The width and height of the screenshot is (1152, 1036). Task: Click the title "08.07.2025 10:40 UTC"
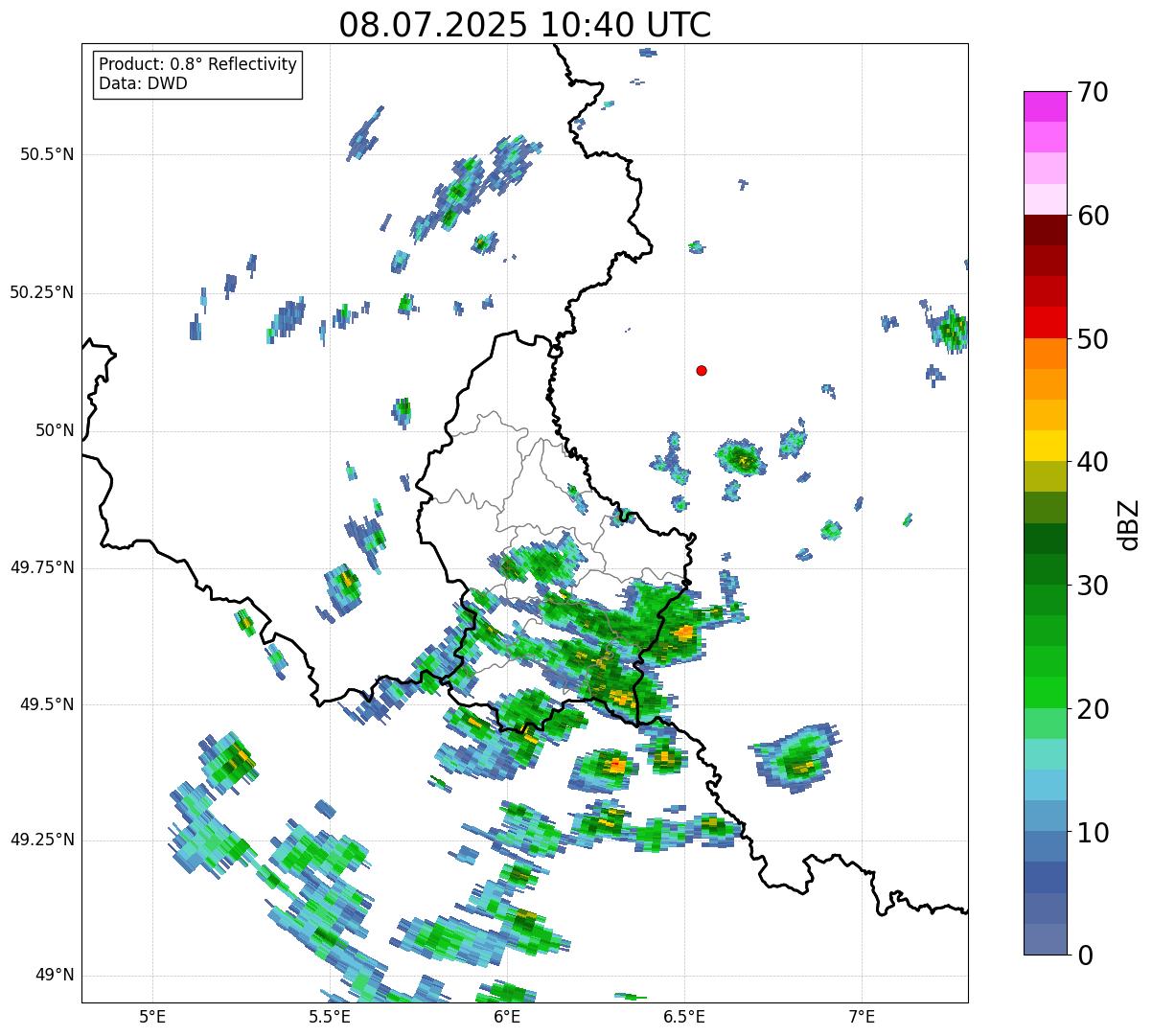coord(525,25)
